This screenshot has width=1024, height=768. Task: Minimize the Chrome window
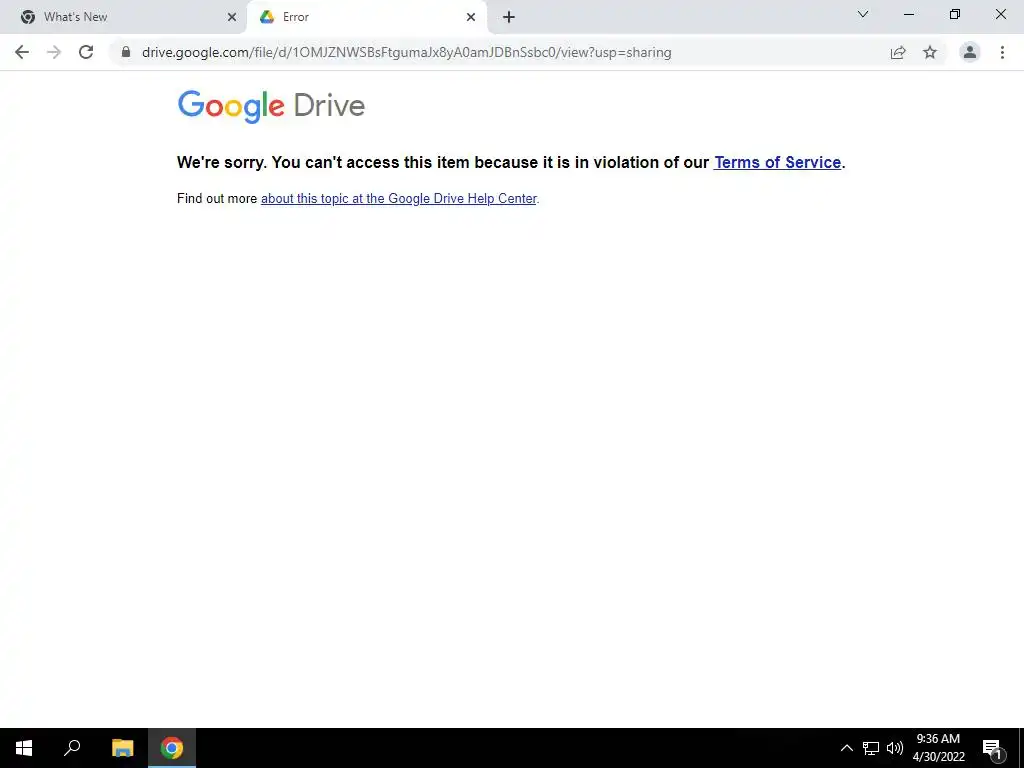coord(908,14)
